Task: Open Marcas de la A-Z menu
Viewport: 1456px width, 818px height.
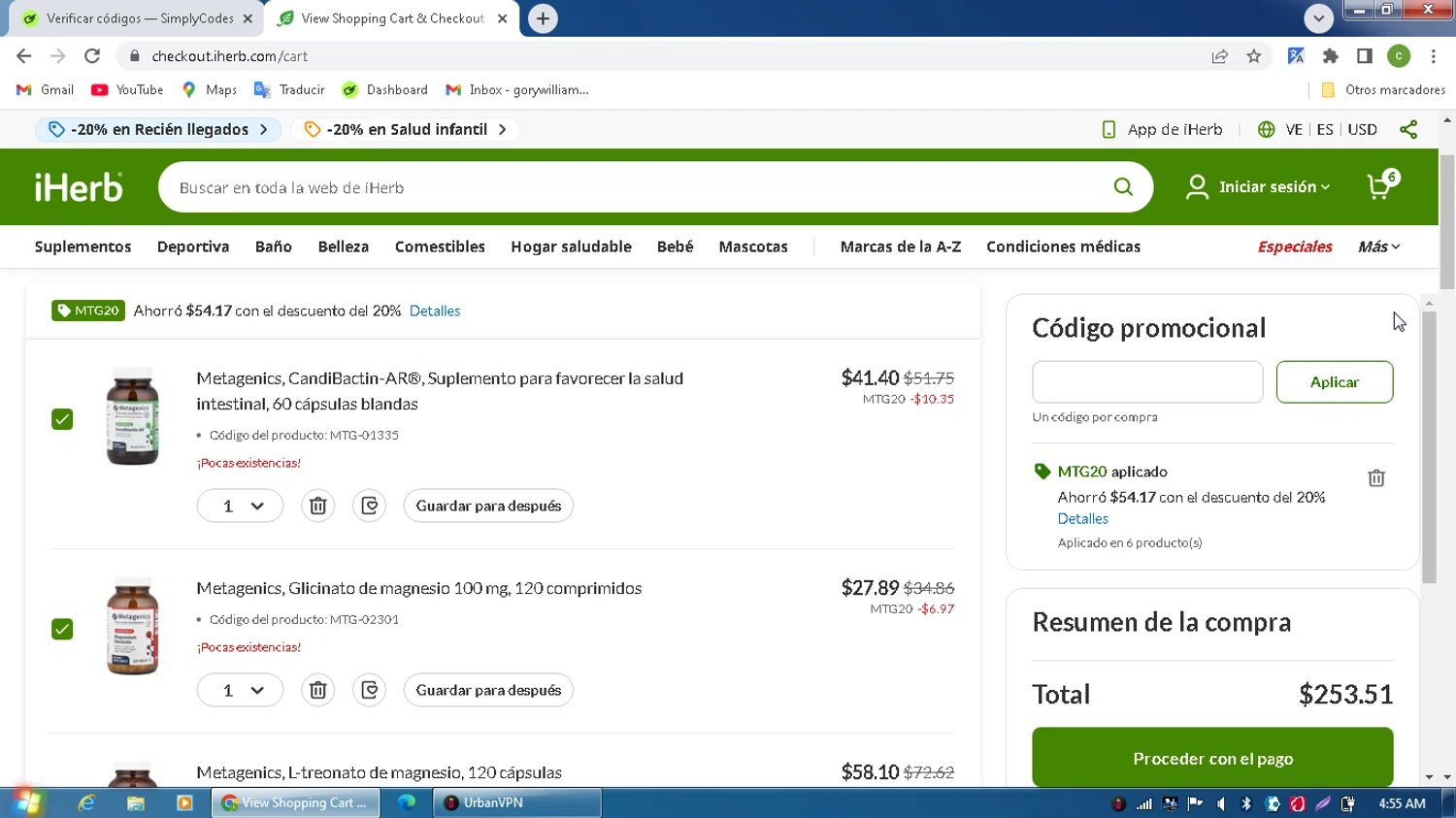Action: [x=901, y=246]
